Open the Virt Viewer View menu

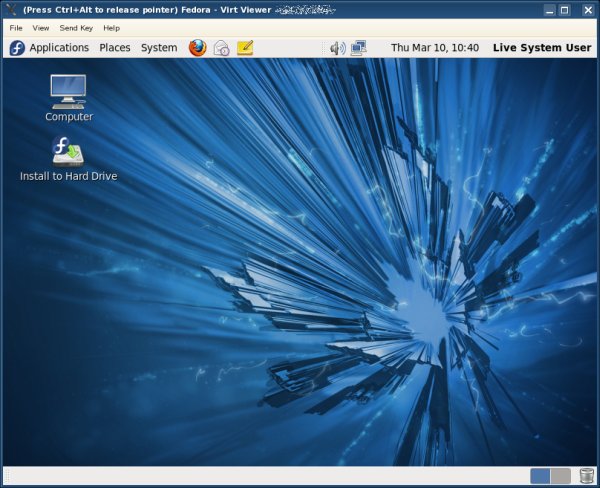[41, 28]
